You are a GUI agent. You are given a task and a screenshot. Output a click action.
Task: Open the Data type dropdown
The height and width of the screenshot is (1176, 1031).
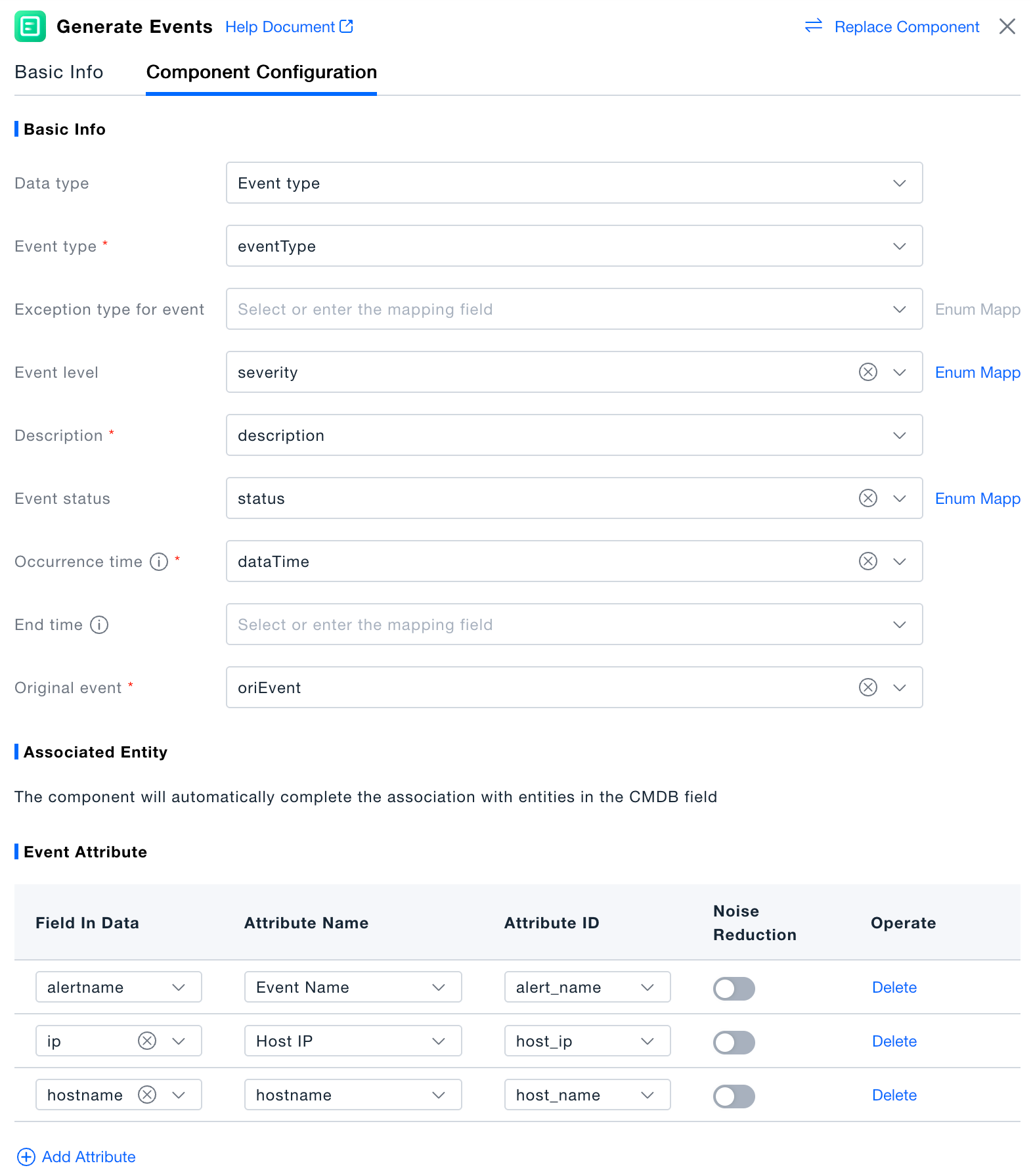click(x=573, y=183)
